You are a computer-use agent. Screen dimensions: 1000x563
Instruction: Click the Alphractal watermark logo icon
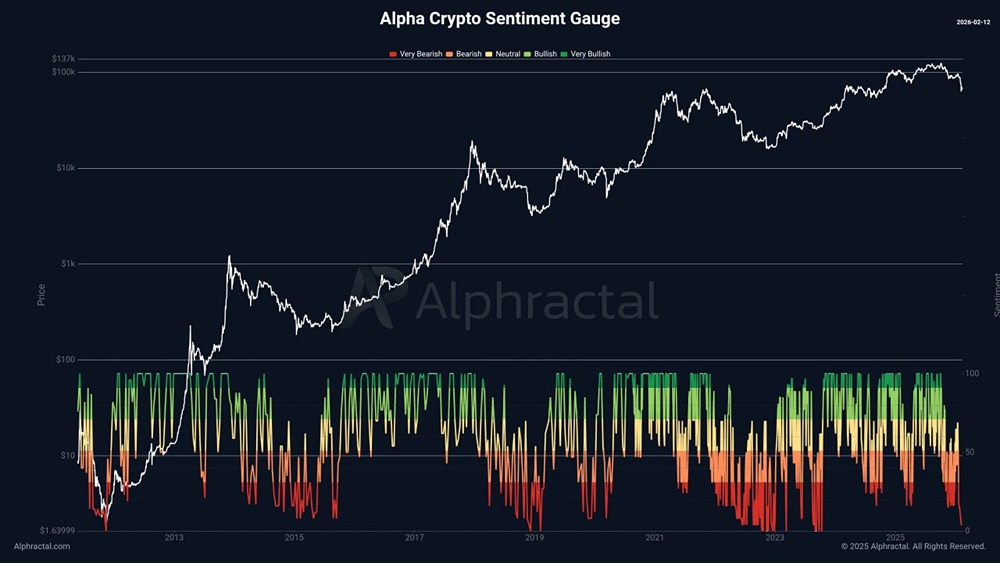[x=372, y=297]
